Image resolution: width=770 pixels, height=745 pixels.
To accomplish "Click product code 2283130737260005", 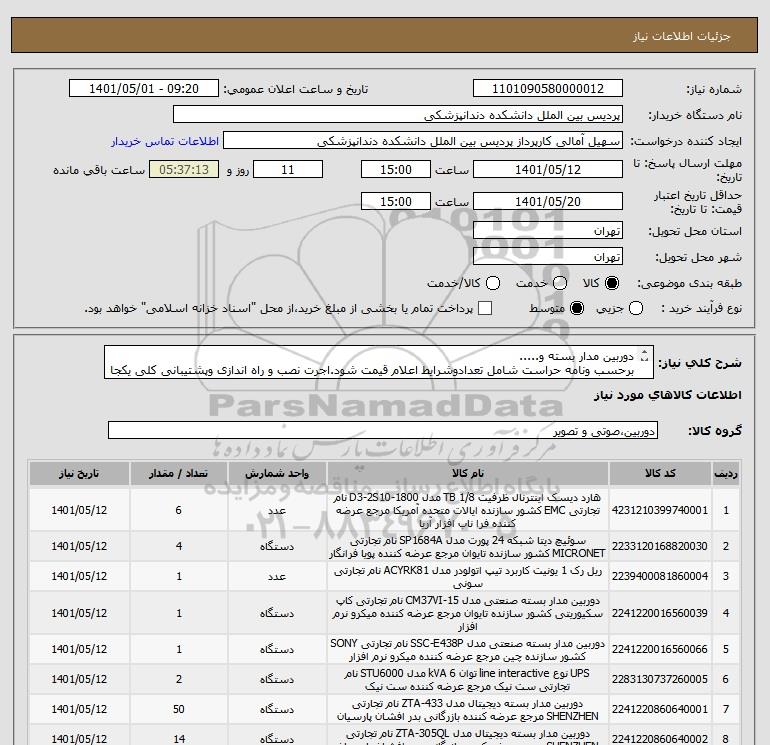I will coord(660,679).
